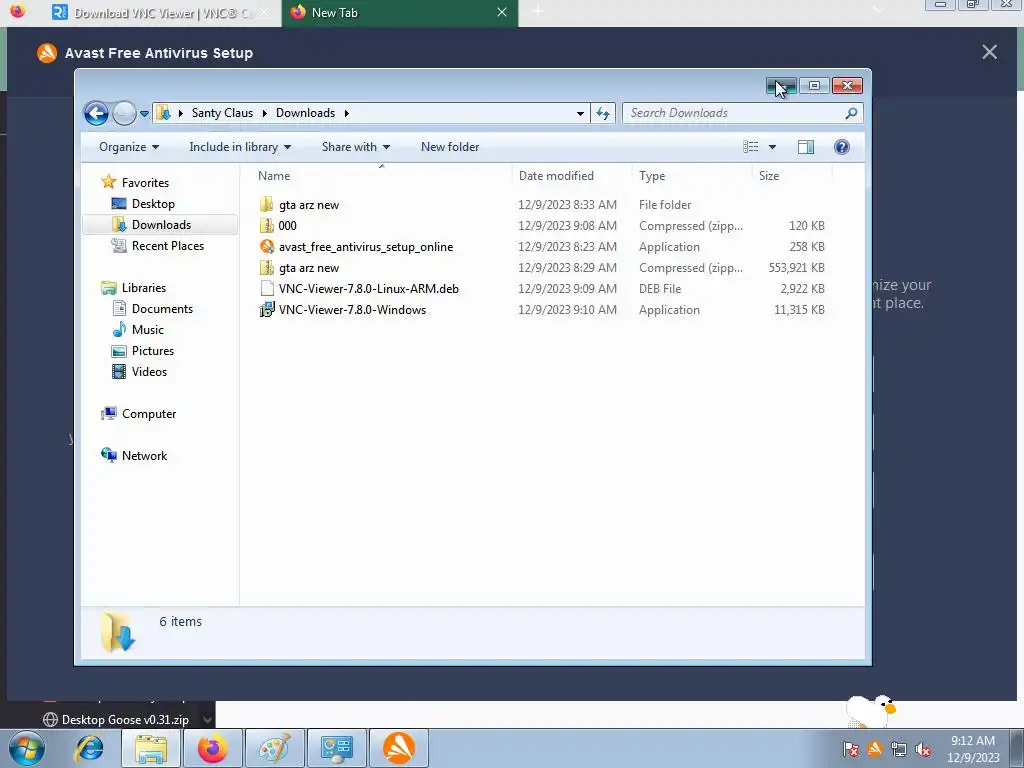Create a New folder

click(450, 147)
